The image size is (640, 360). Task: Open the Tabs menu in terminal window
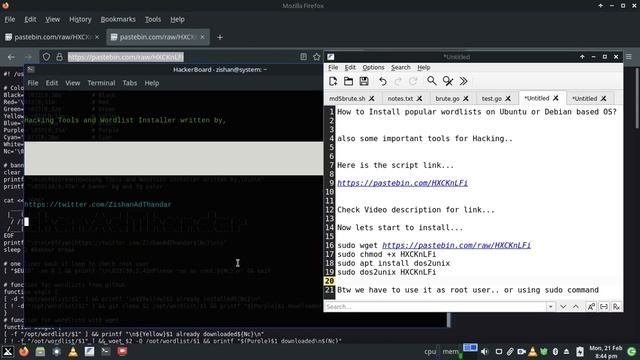click(130, 83)
